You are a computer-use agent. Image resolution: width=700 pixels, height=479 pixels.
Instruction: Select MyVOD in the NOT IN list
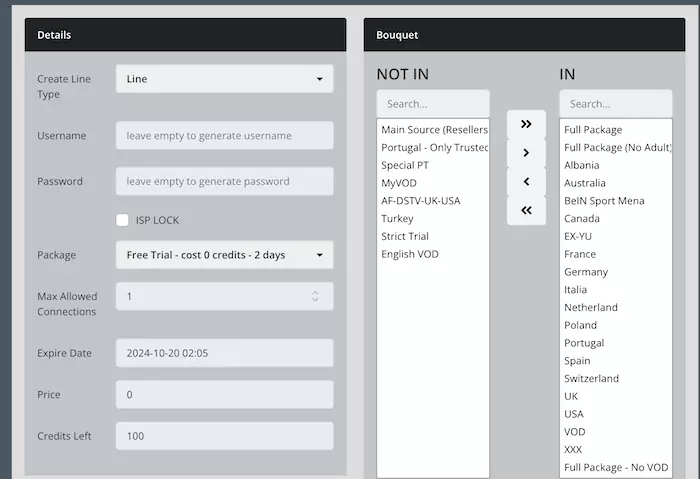click(400, 183)
